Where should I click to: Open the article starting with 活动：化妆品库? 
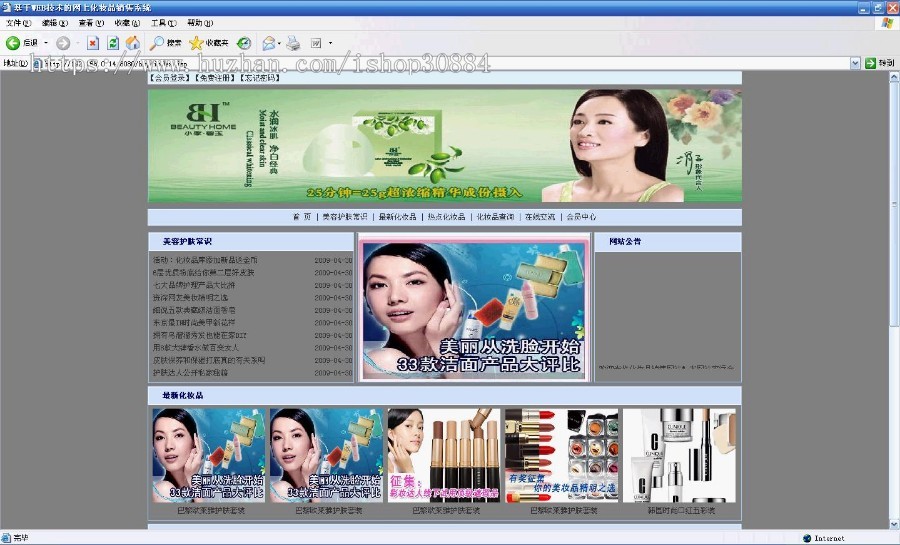pos(205,260)
